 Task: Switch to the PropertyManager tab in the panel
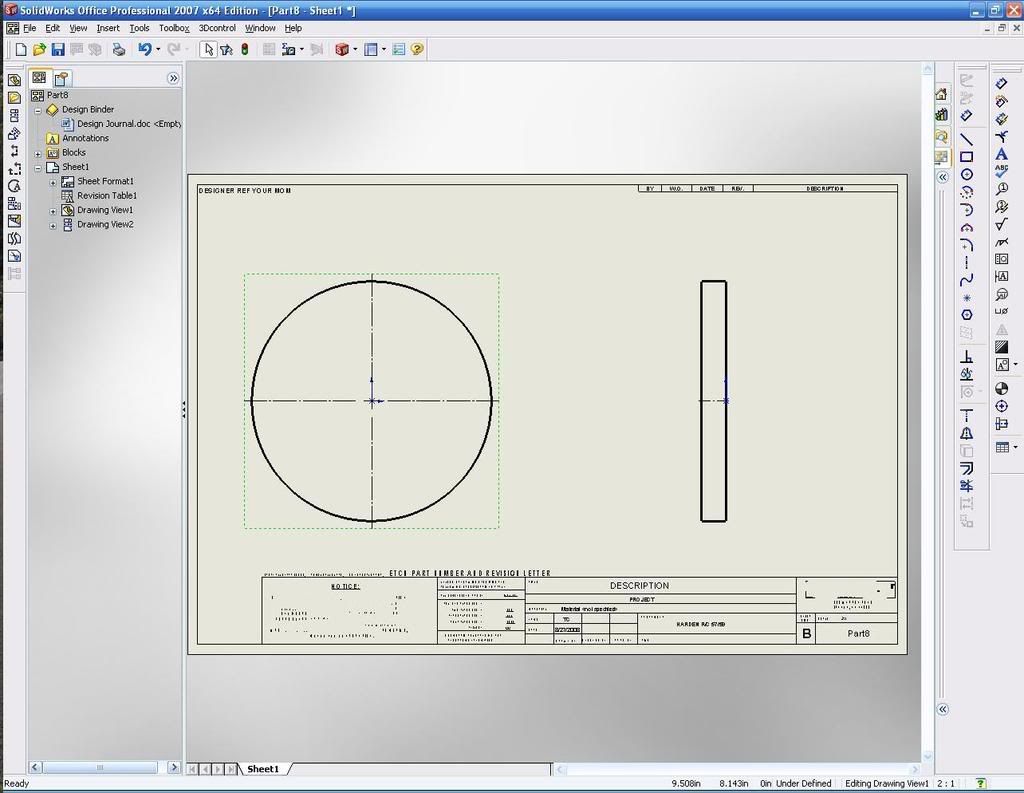pos(61,78)
